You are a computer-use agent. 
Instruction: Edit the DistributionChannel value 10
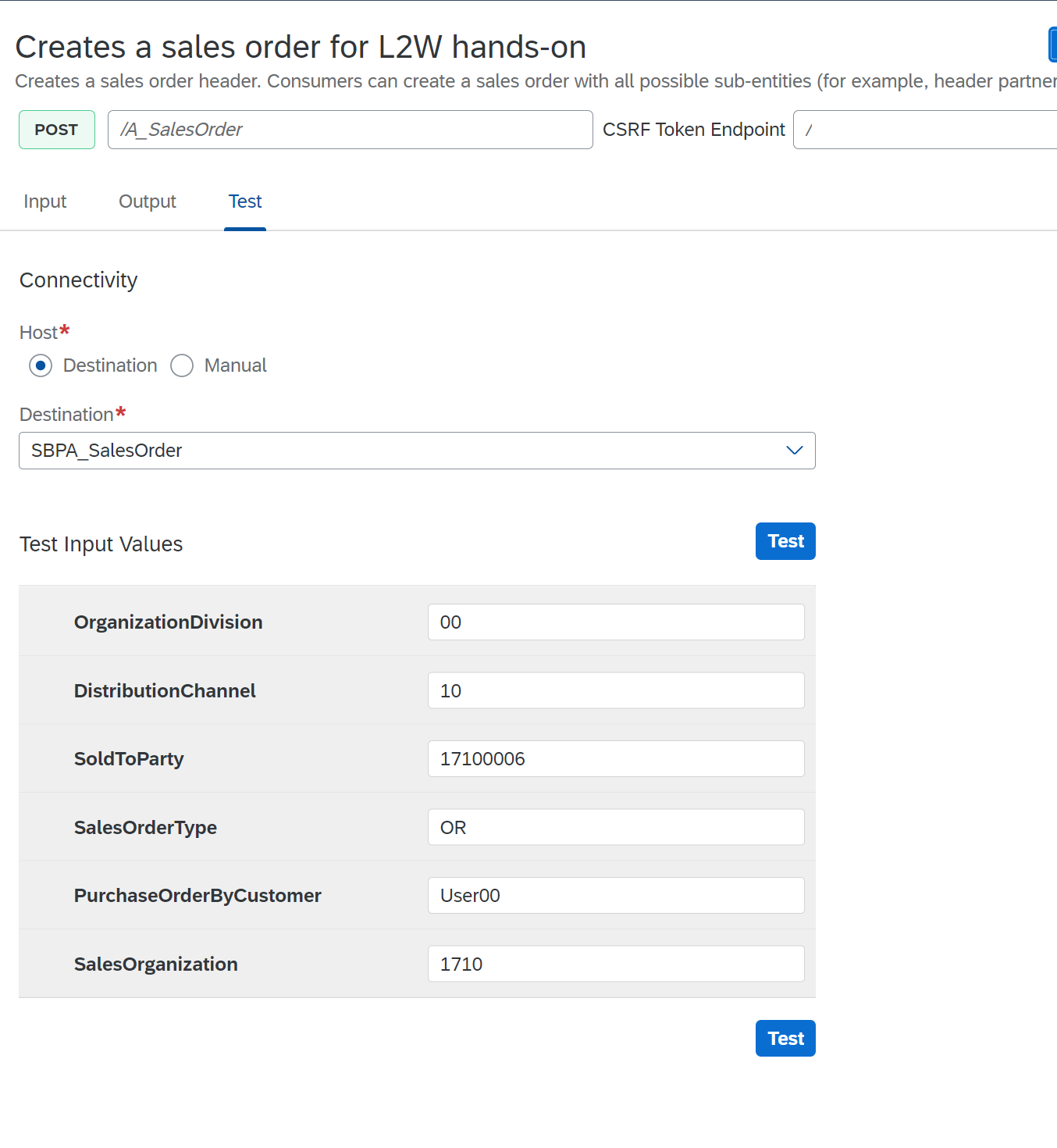click(x=616, y=690)
